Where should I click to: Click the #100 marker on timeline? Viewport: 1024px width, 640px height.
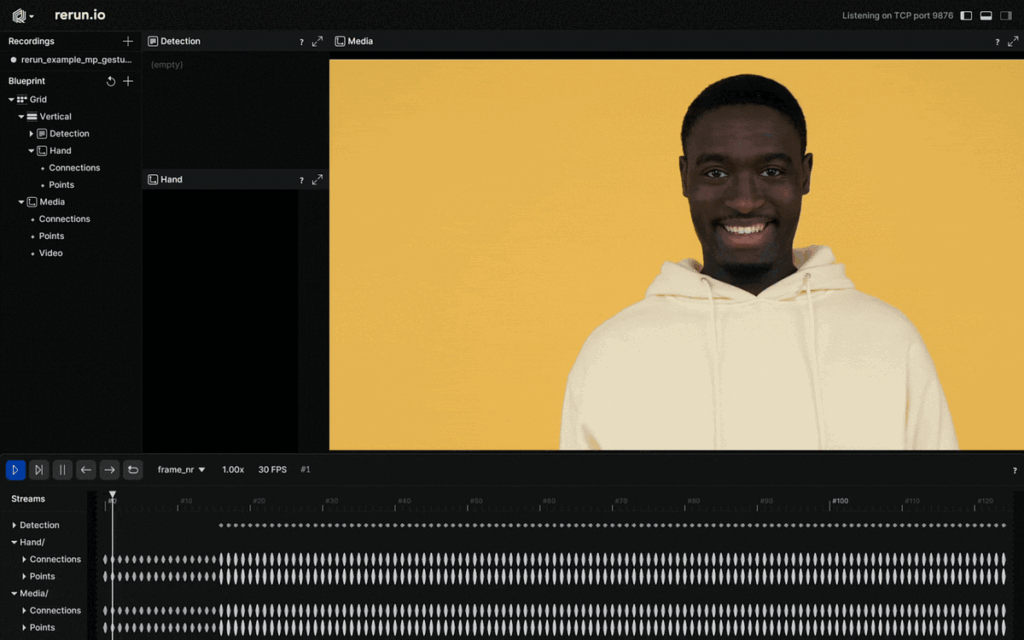tap(839, 501)
